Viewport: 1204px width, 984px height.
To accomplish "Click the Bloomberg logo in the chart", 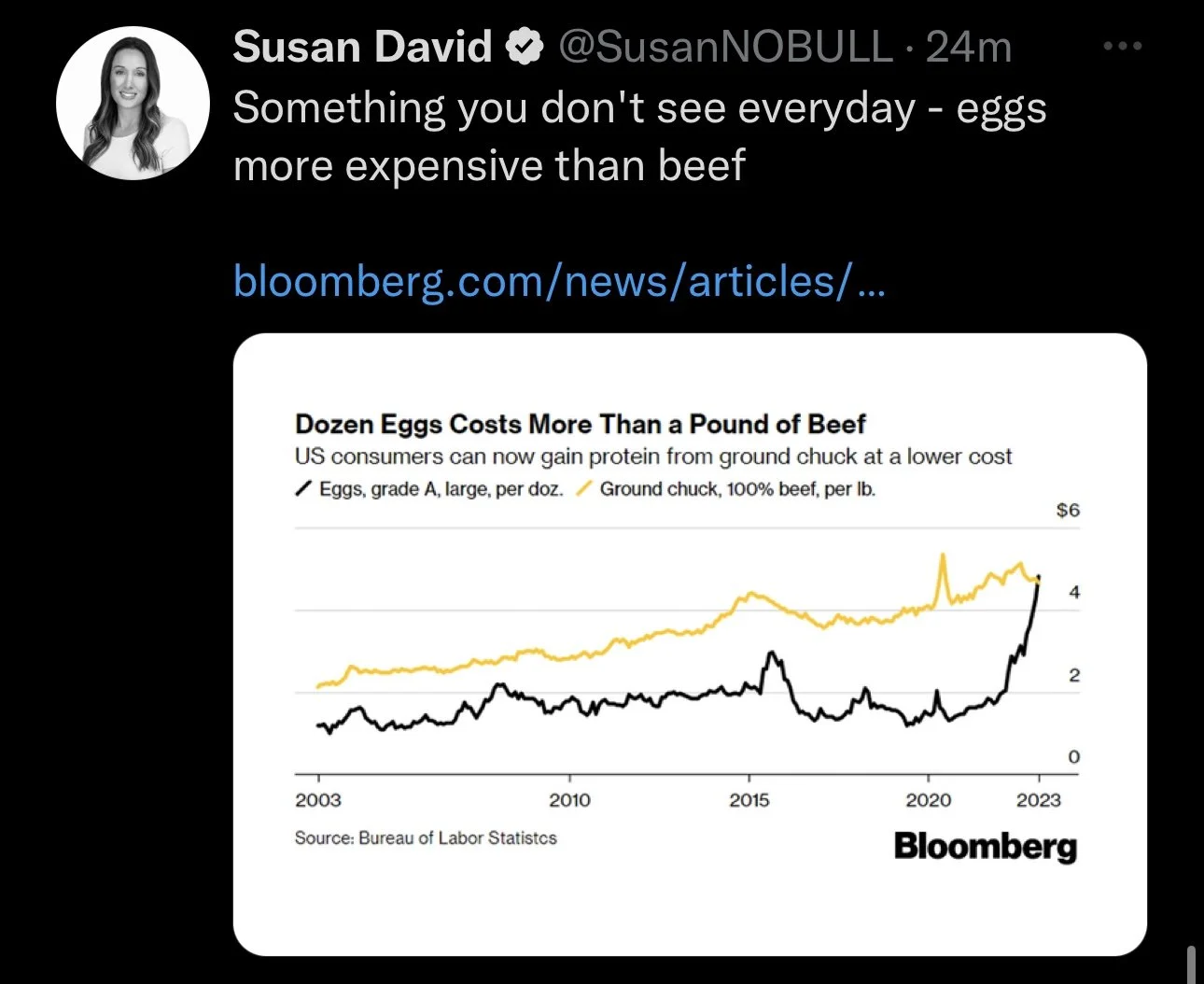I will point(985,846).
